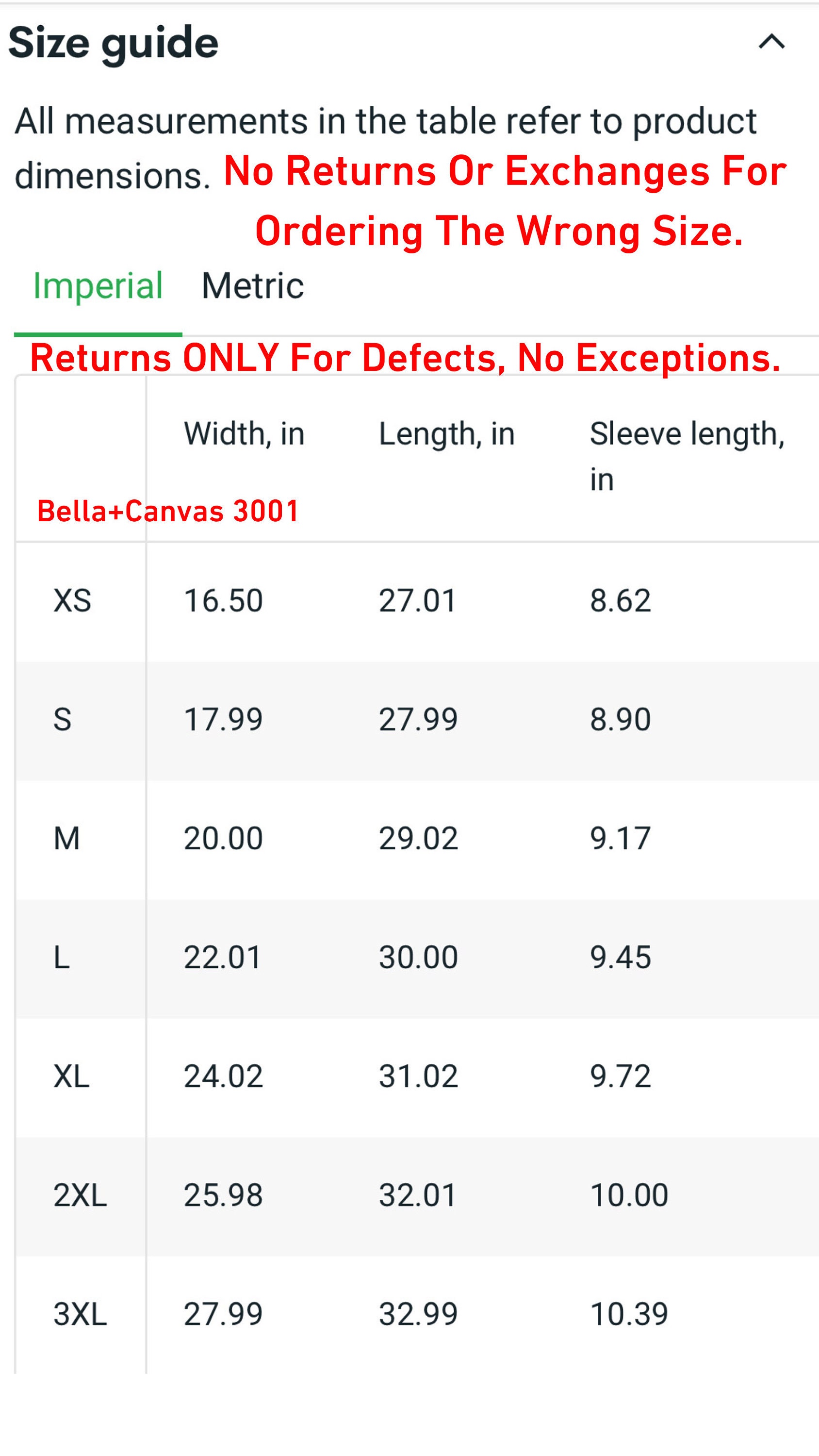Click the Size guide heading
Screen dimensions: 819x1456
point(114,44)
